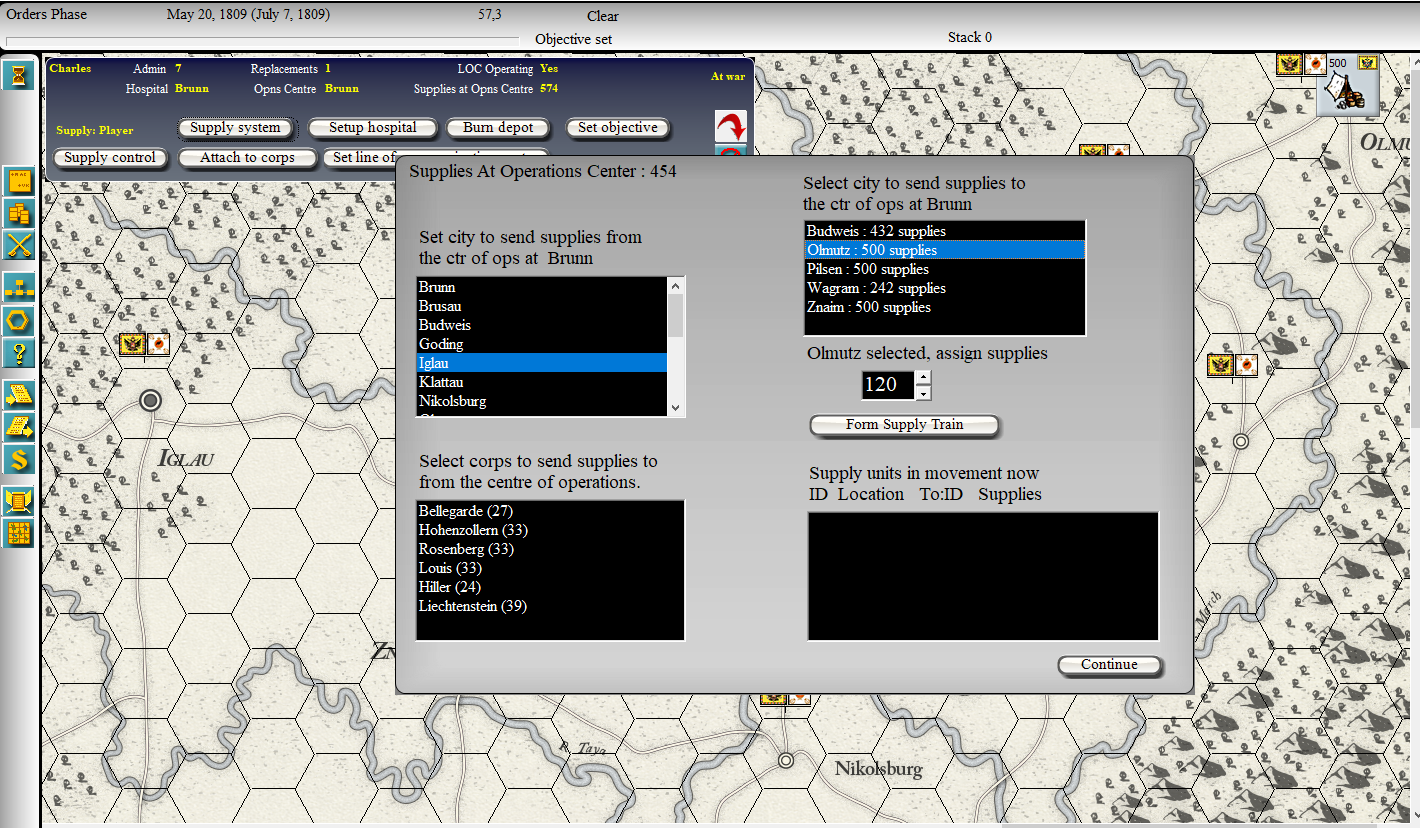Open the stacked boxes supplies icon
1420x828 pixels.
[20, 213]
